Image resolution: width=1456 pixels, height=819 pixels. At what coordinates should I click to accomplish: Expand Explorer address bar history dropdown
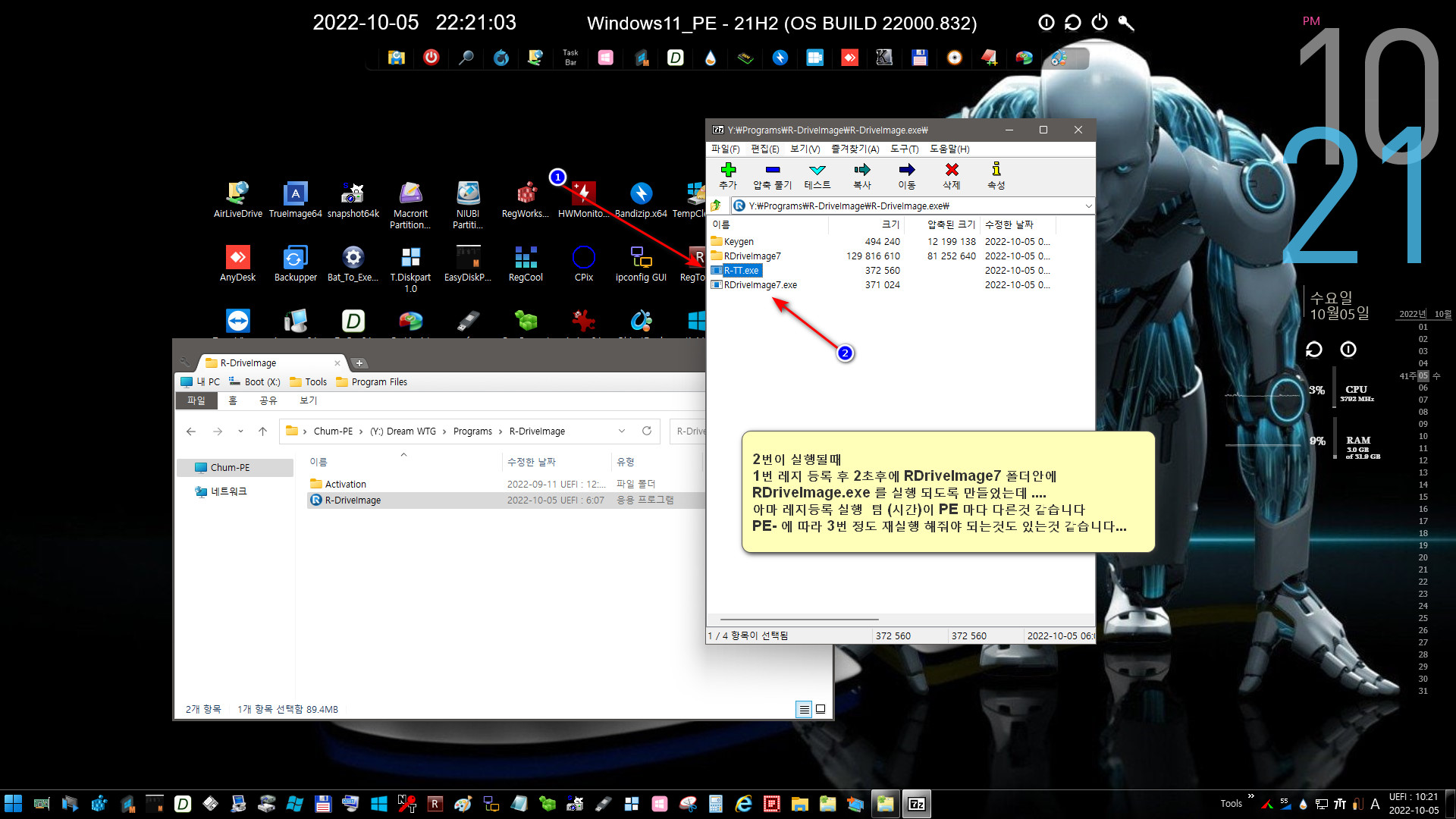click(622, 431)
